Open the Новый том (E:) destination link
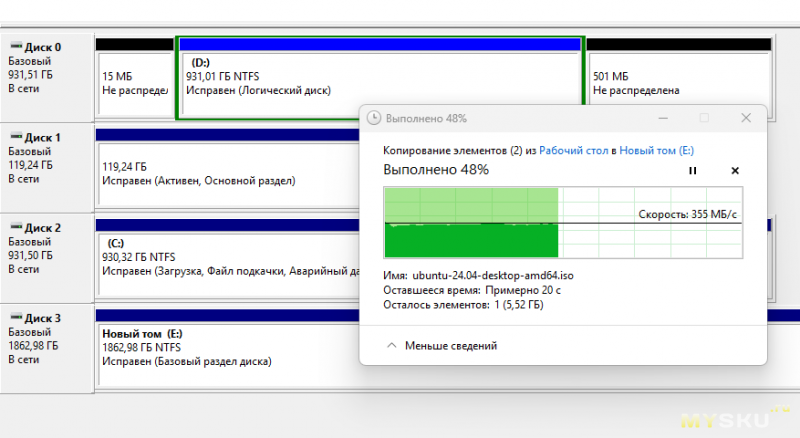 pos(657,150)
